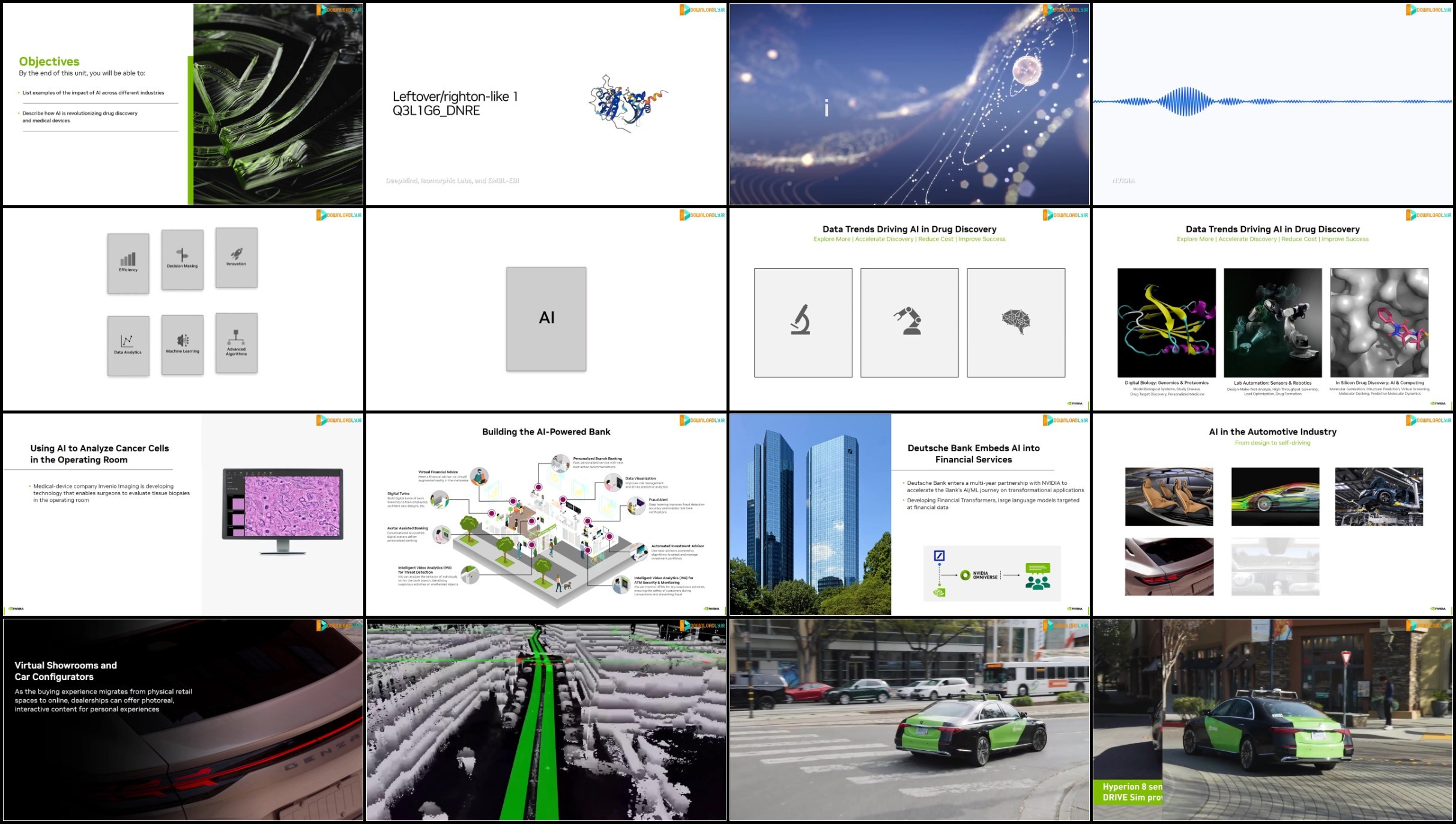Click the "Lab Automation: Sensors & Robotics" caption
This screenshot has width=1456, height=824.
pos(1273,382)
